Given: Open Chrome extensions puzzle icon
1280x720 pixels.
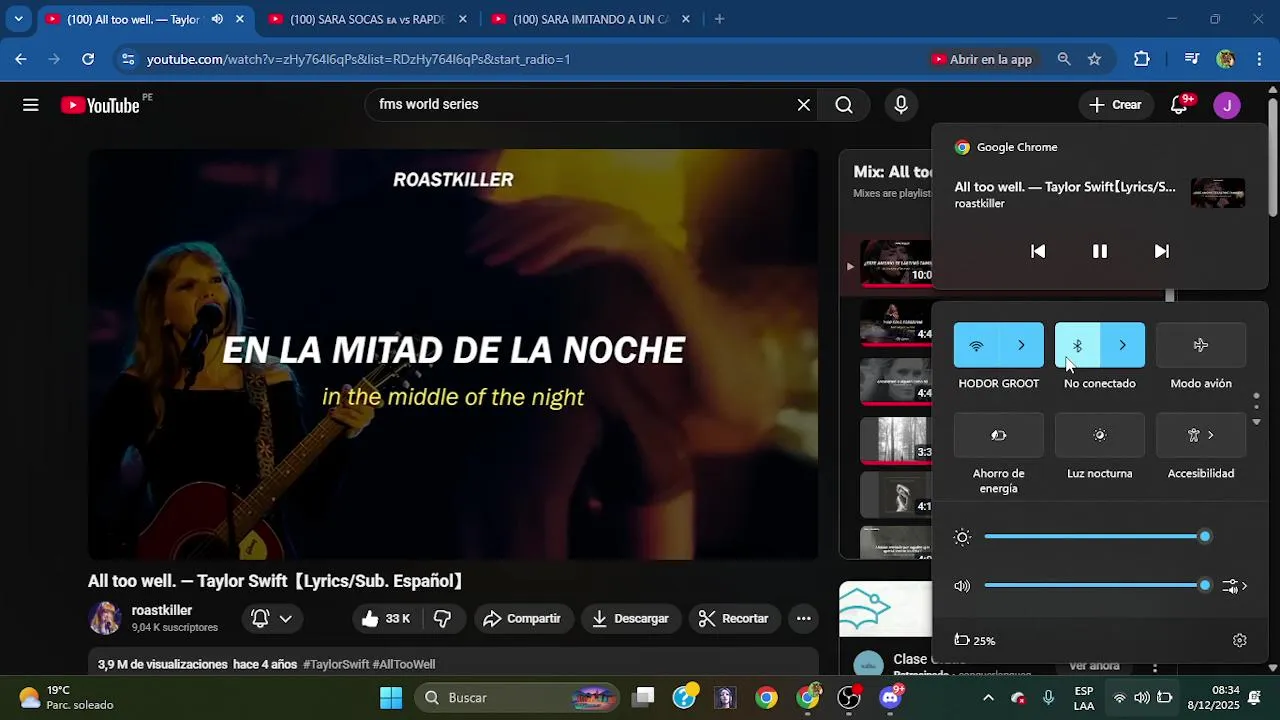Looking at the screenshot, I should (1141, 59).
